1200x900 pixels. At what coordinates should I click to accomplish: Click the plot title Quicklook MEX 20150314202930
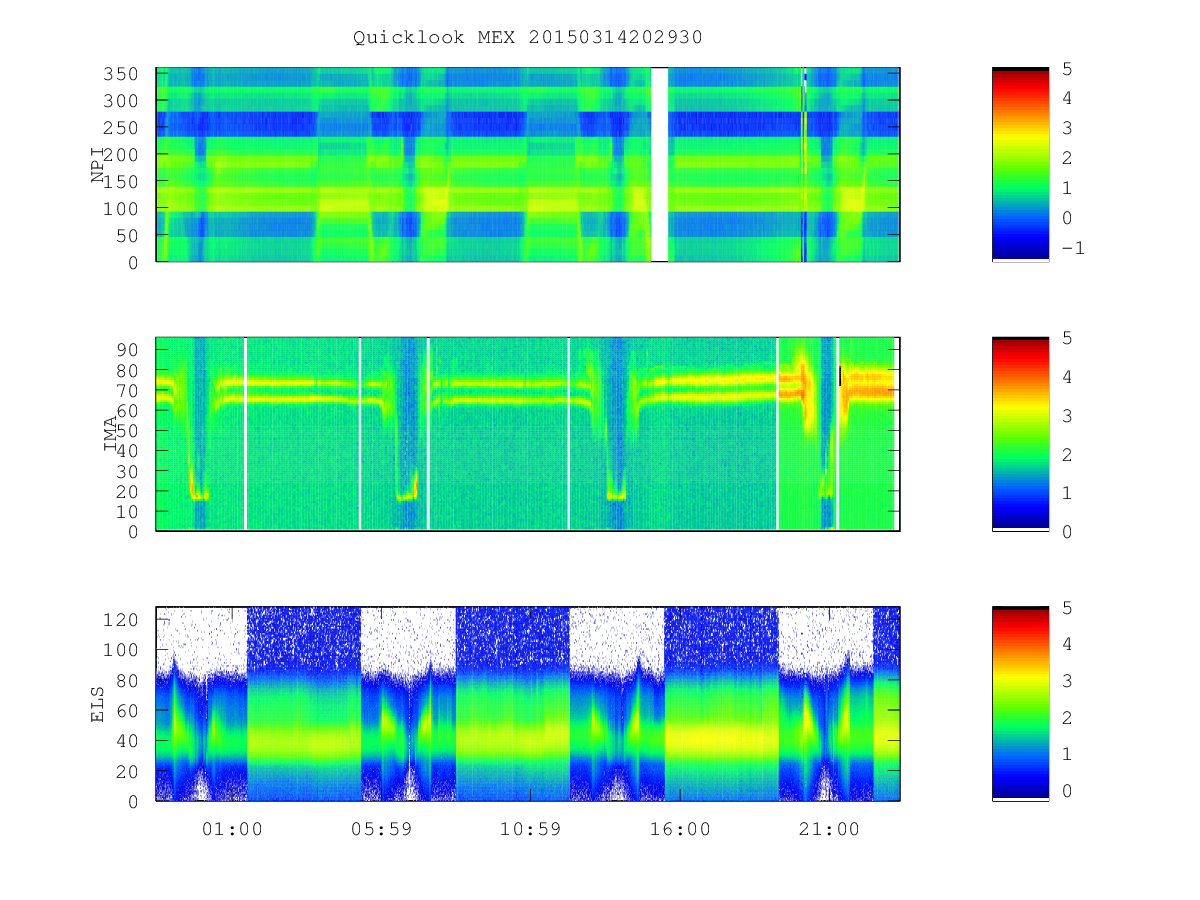[528, 37]
